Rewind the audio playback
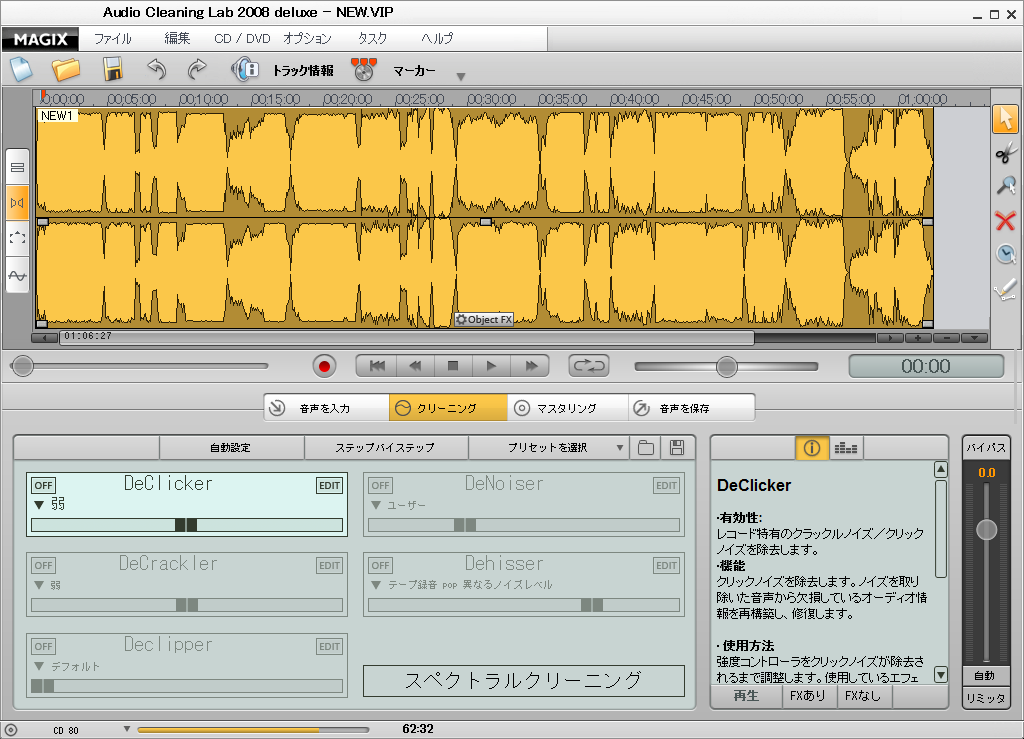 coord(415,366)
